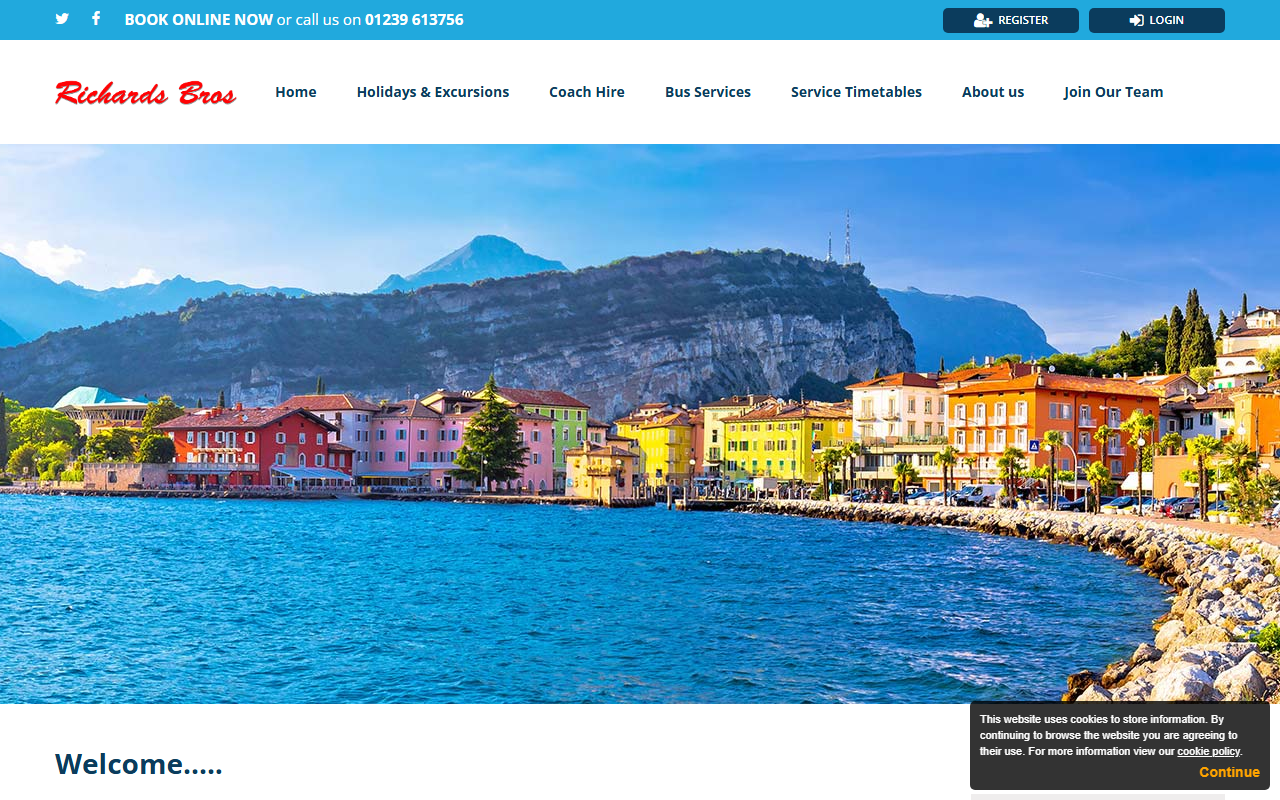Image resolution: width=1280 pixels, height=800 pixels.
Task: Select the REGISTER button text
Action: point(1023,20)
